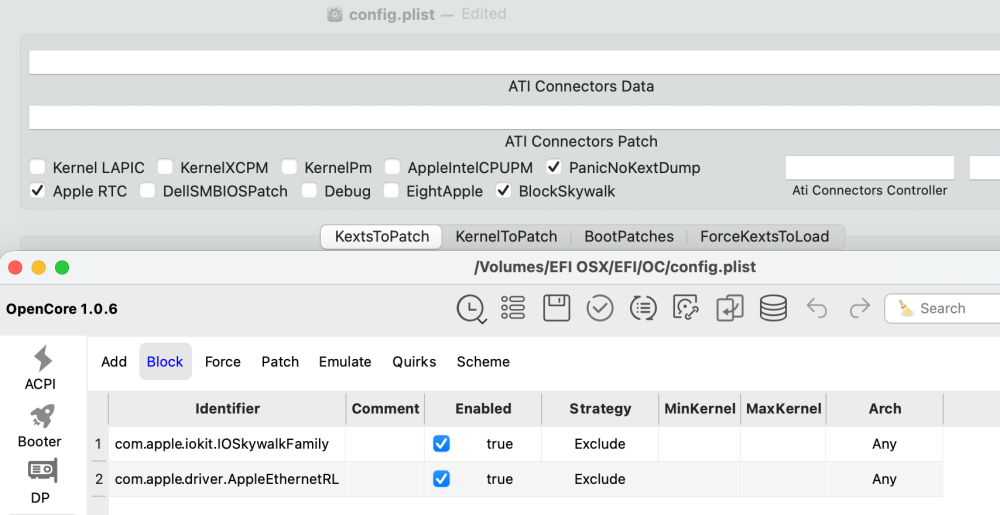Click the Strategy column header
Image resolution: width=1000 pixels, height=515 pixels.
599,409
